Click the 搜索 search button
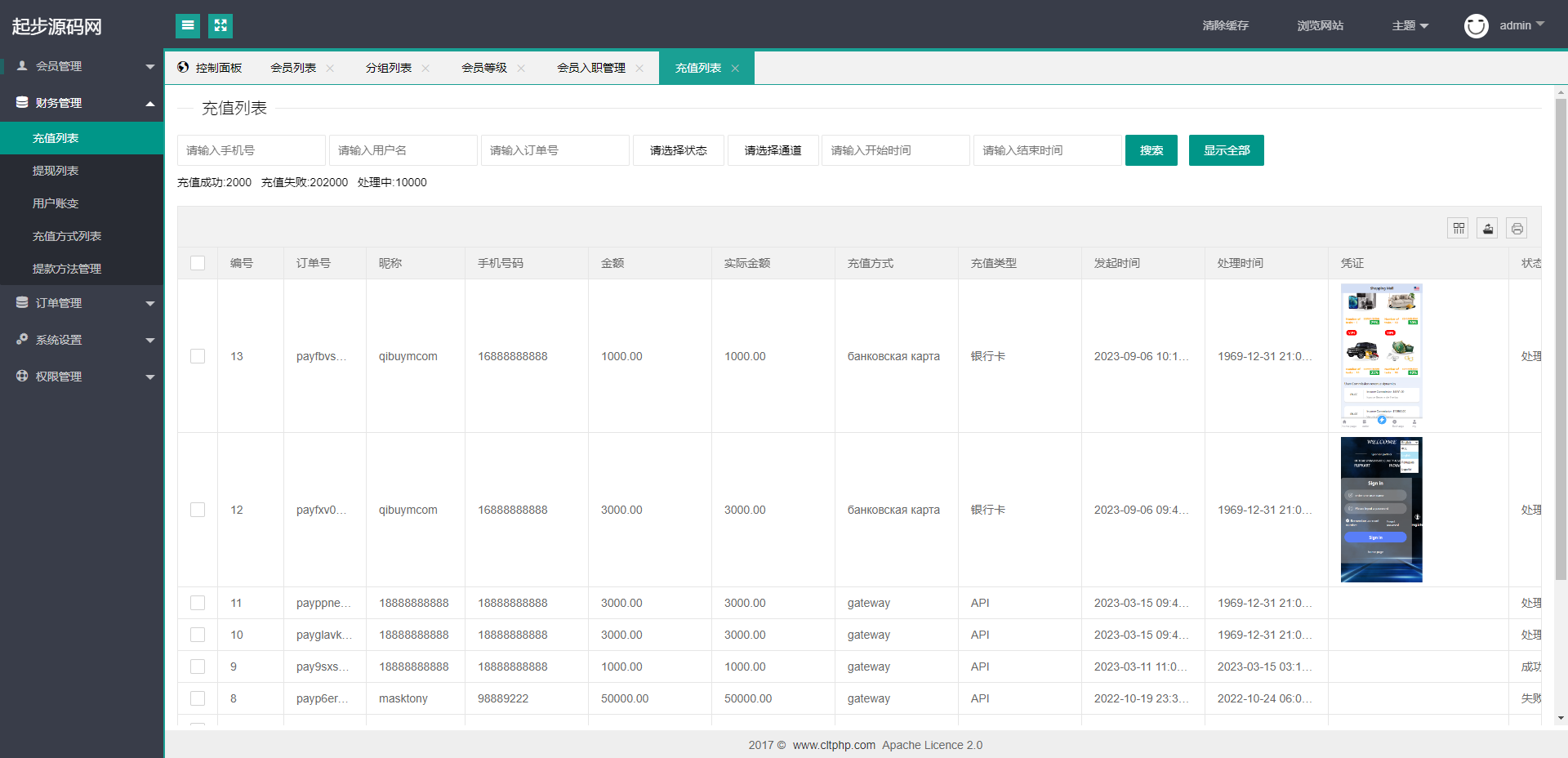1568x758 pixels. coord(1151,150)
